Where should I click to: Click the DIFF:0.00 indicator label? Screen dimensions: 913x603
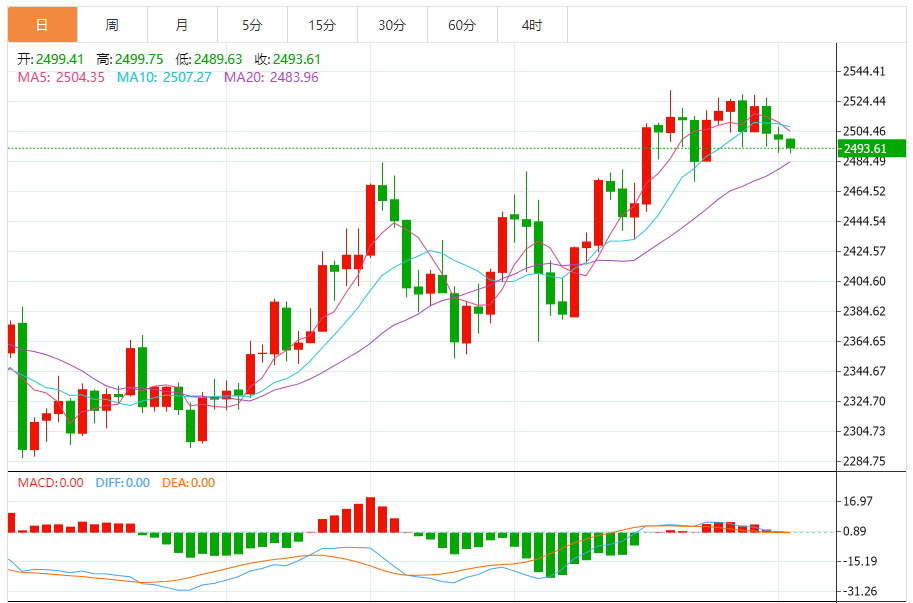click(123, 483)
